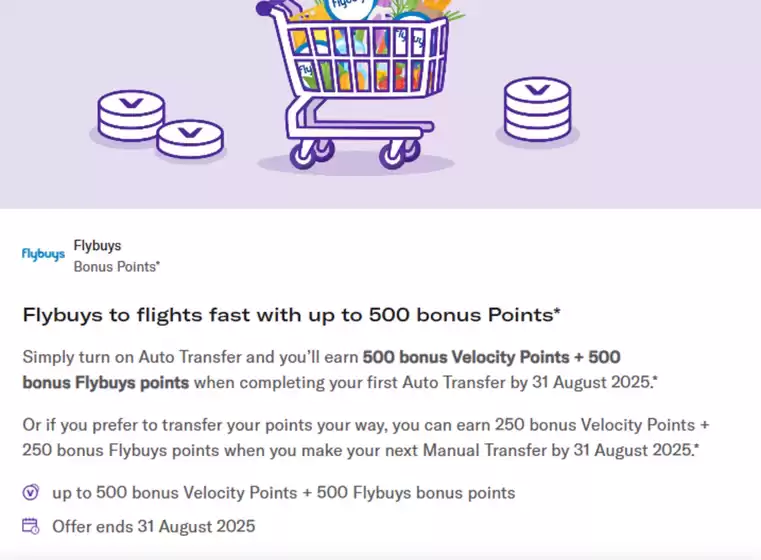Click the Manual Transfer offer paragraph

(366, 437)
